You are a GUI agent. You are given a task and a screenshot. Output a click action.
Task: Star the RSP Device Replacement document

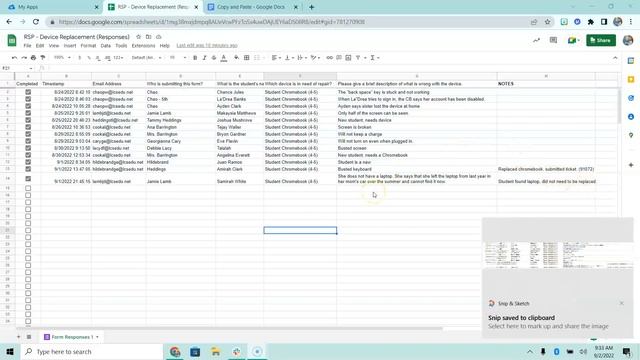[x=138, y=37]
